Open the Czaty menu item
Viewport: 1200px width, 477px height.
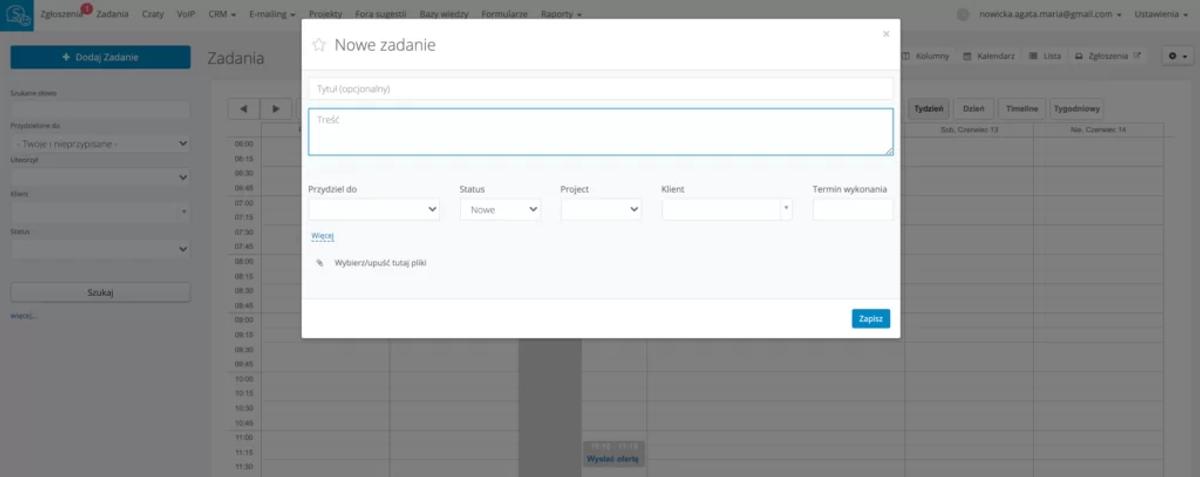click(x=153, y=15)
